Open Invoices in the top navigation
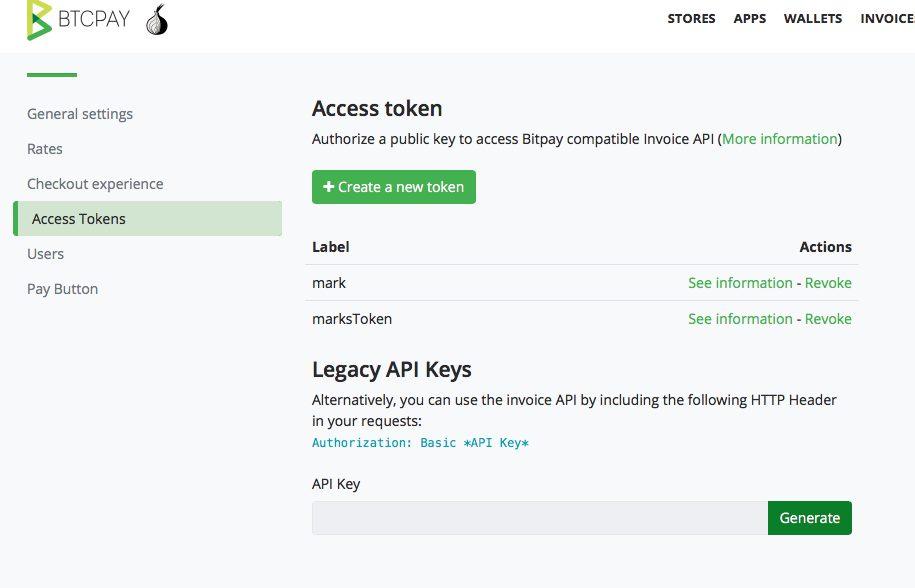 (x=888, y=19)
